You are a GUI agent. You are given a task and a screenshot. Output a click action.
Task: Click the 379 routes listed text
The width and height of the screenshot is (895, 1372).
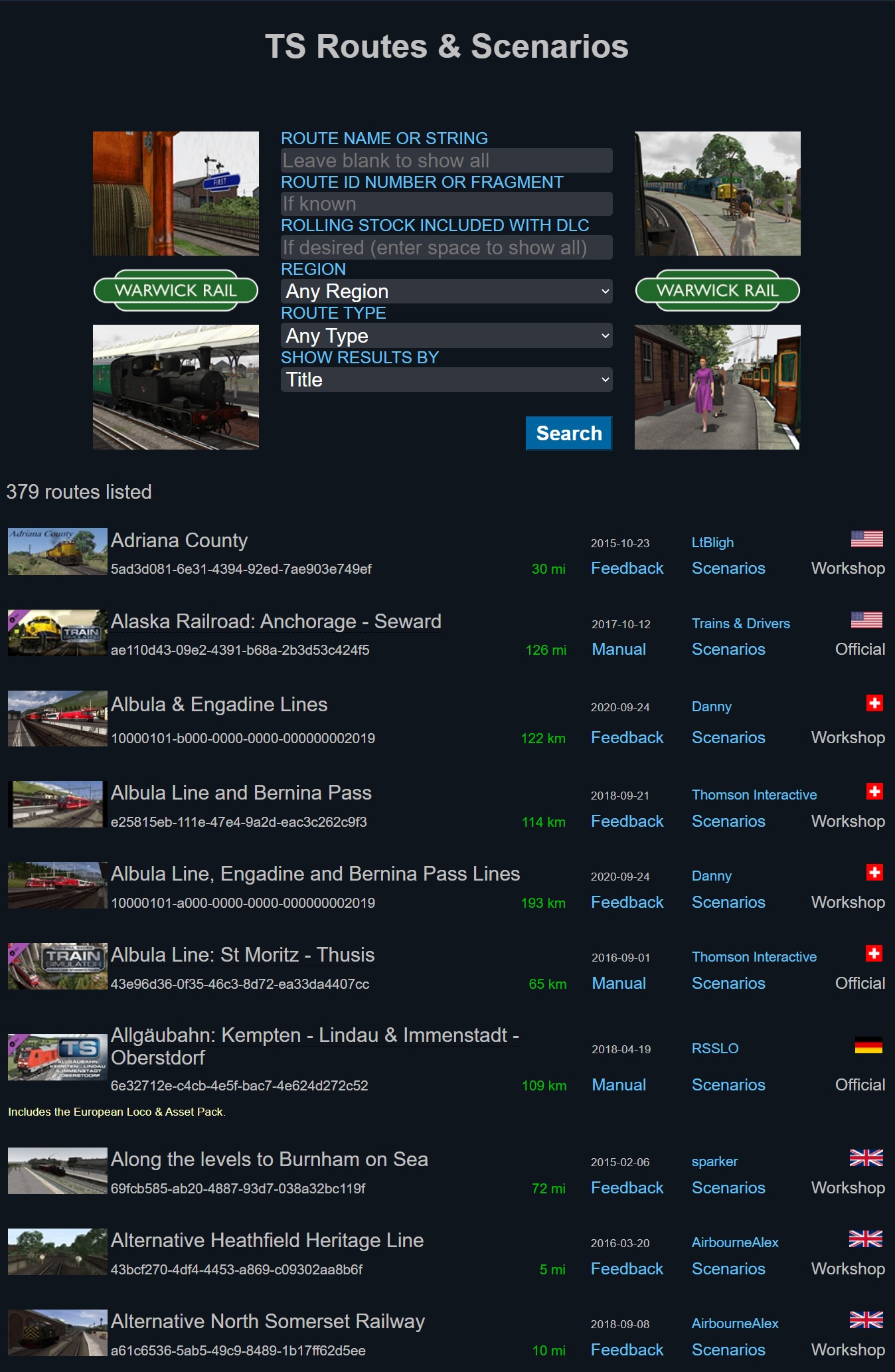click(79, 492)
